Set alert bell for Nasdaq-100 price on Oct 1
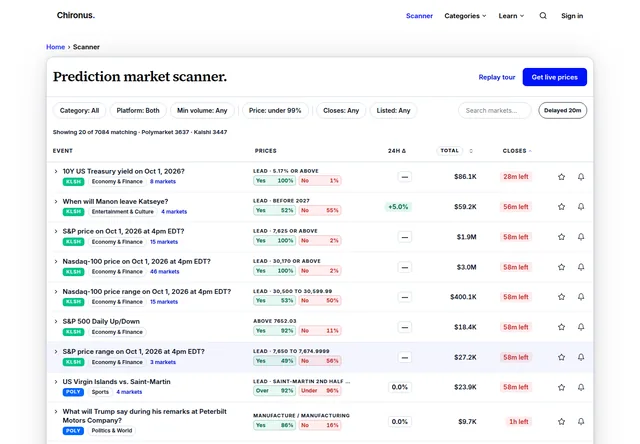The height and width of the screenshot is (444, 640). [x=581, y=267]
